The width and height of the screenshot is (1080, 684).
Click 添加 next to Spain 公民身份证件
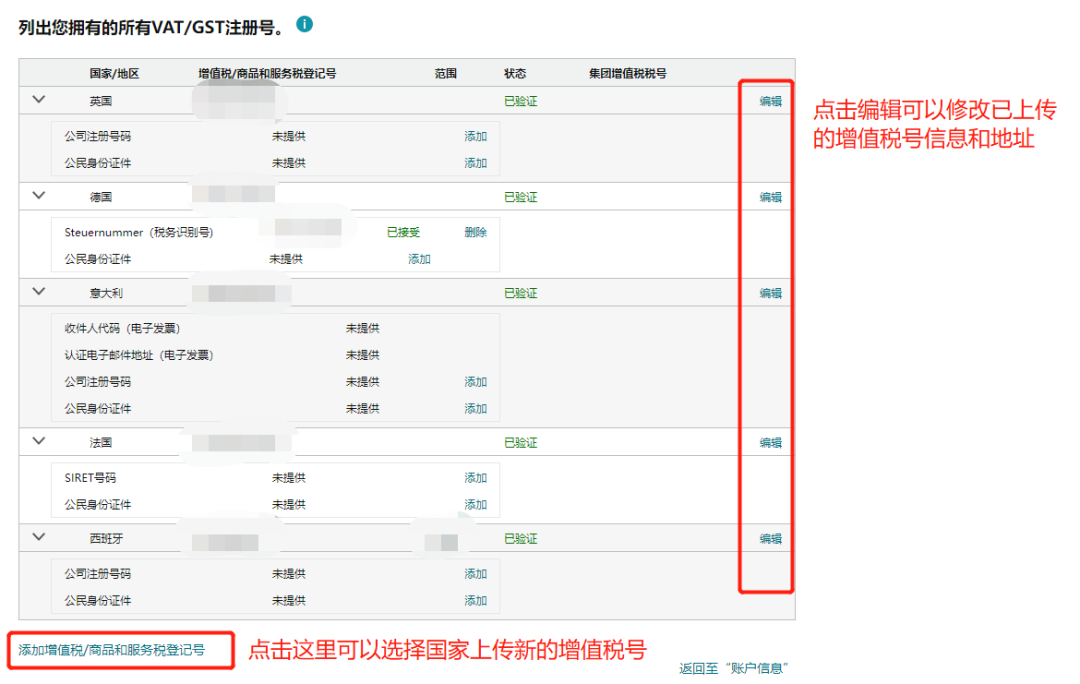coord(475,600)
